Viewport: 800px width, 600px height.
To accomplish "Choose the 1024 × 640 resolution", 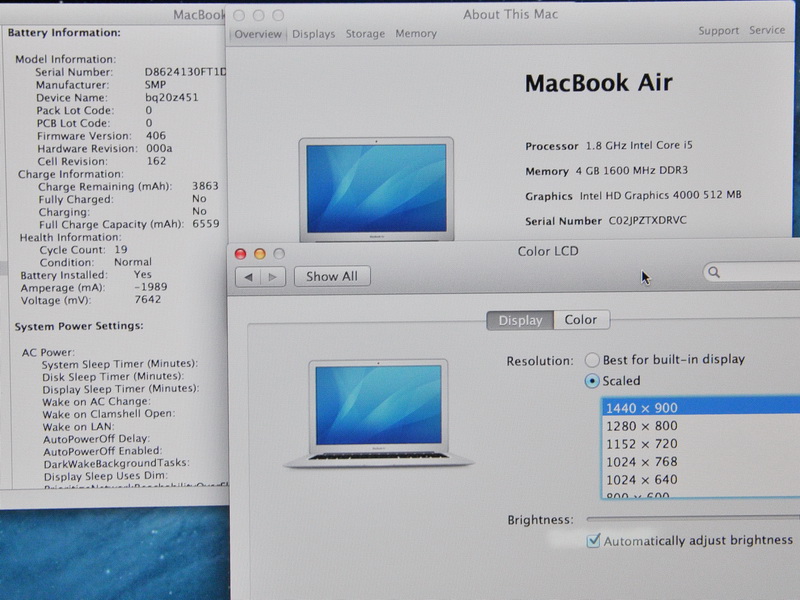I will click(701, 479).
